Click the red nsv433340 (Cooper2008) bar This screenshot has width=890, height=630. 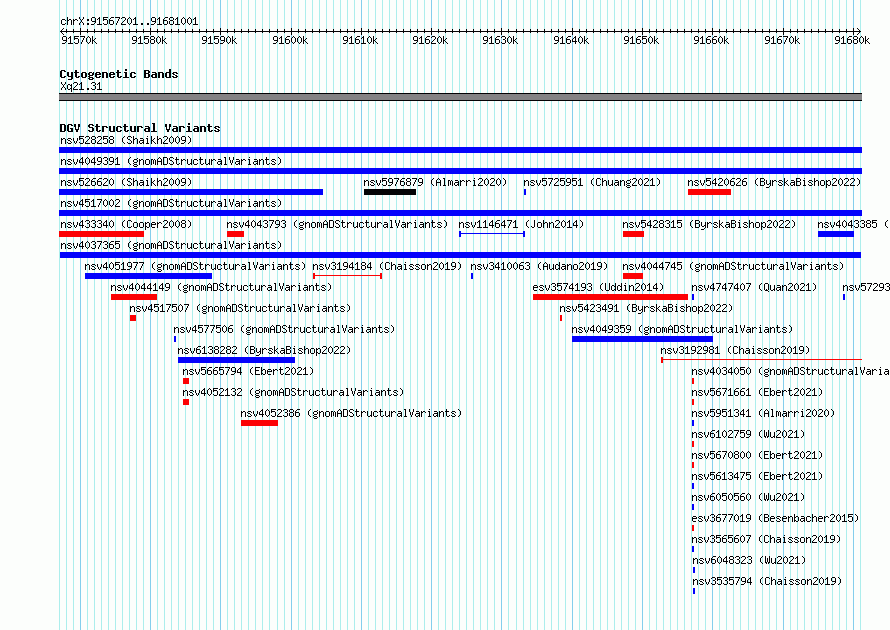102,234
